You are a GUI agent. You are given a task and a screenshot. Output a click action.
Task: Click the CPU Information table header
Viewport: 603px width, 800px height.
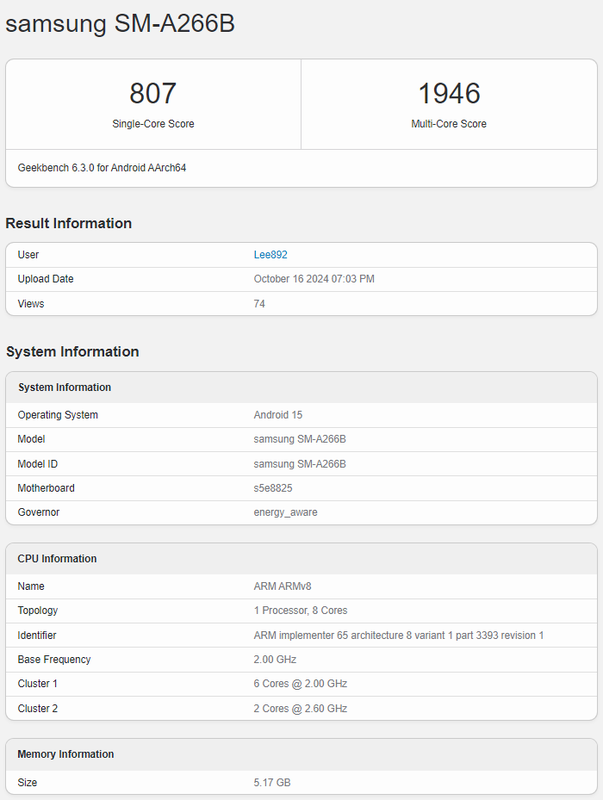(x=57, y=558)
